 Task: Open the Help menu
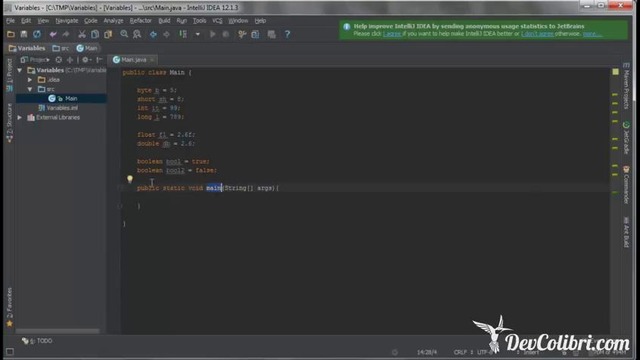260,20
